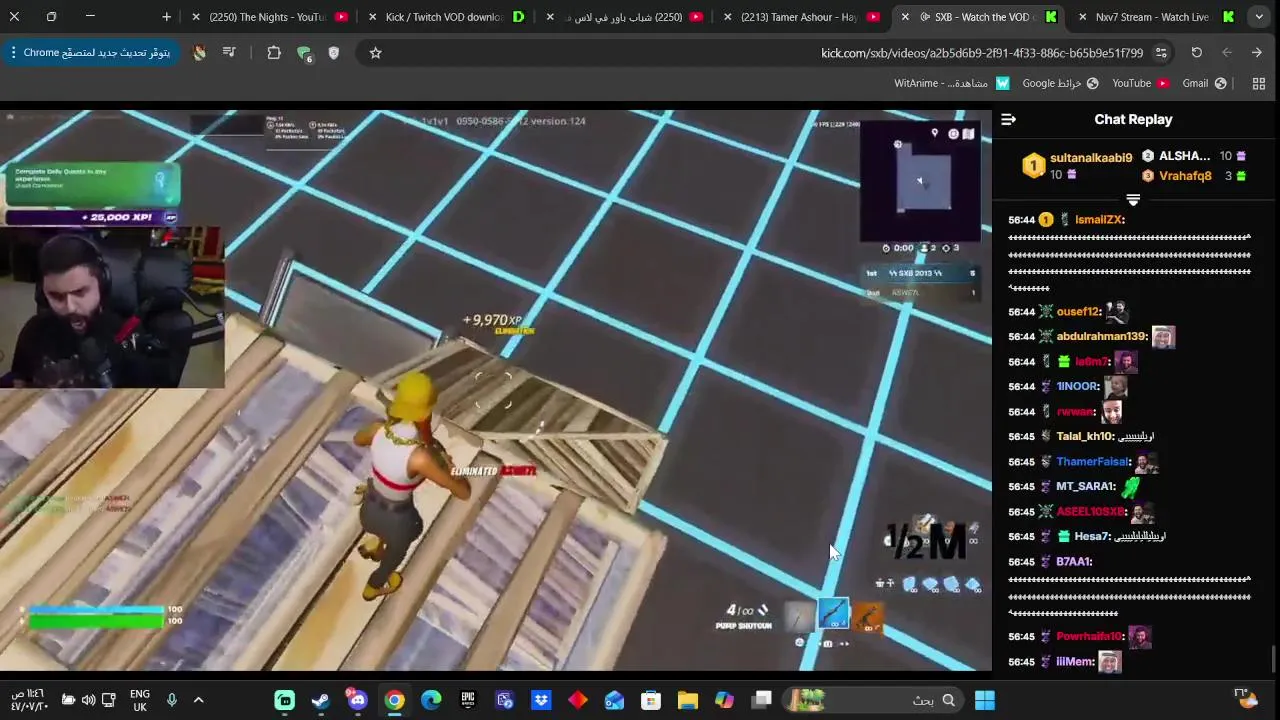Screen dimensions: 1280x720
Task: Open the YouTube bookmark
Action: coord(1140,83)
